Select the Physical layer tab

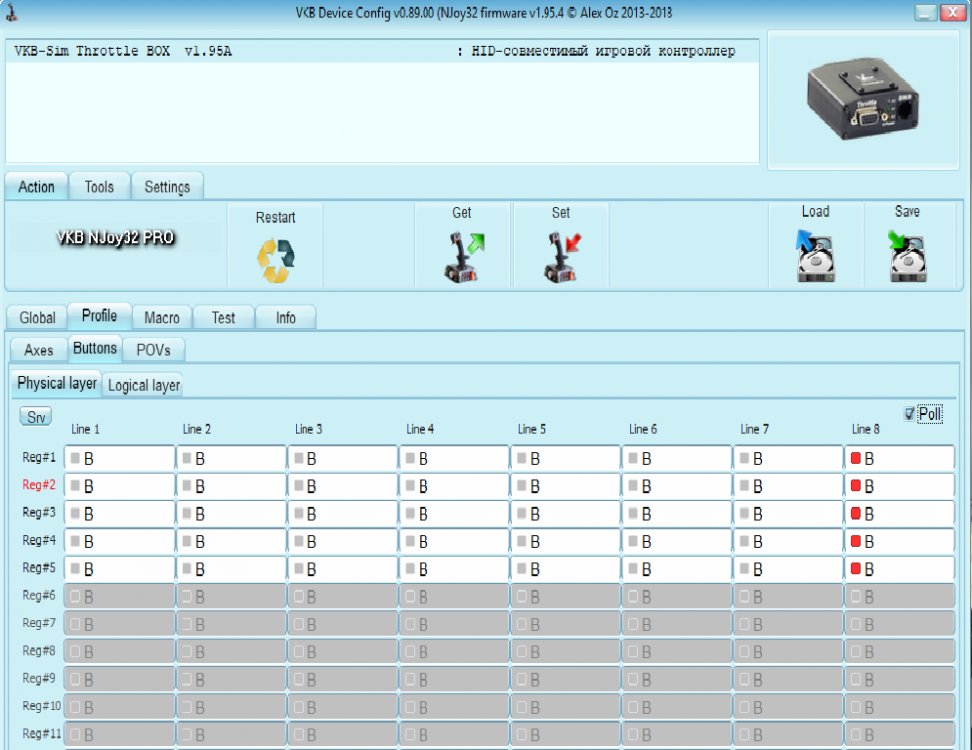56,384
